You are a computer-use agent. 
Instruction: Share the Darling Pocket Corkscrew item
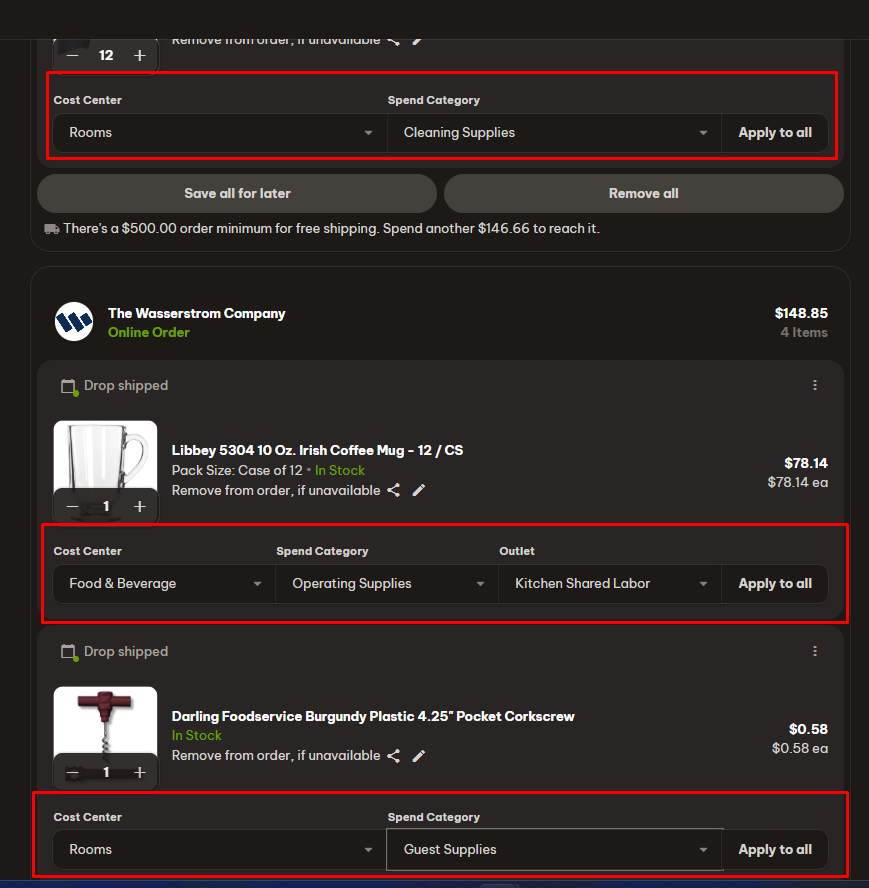click(x=394, y=756)
